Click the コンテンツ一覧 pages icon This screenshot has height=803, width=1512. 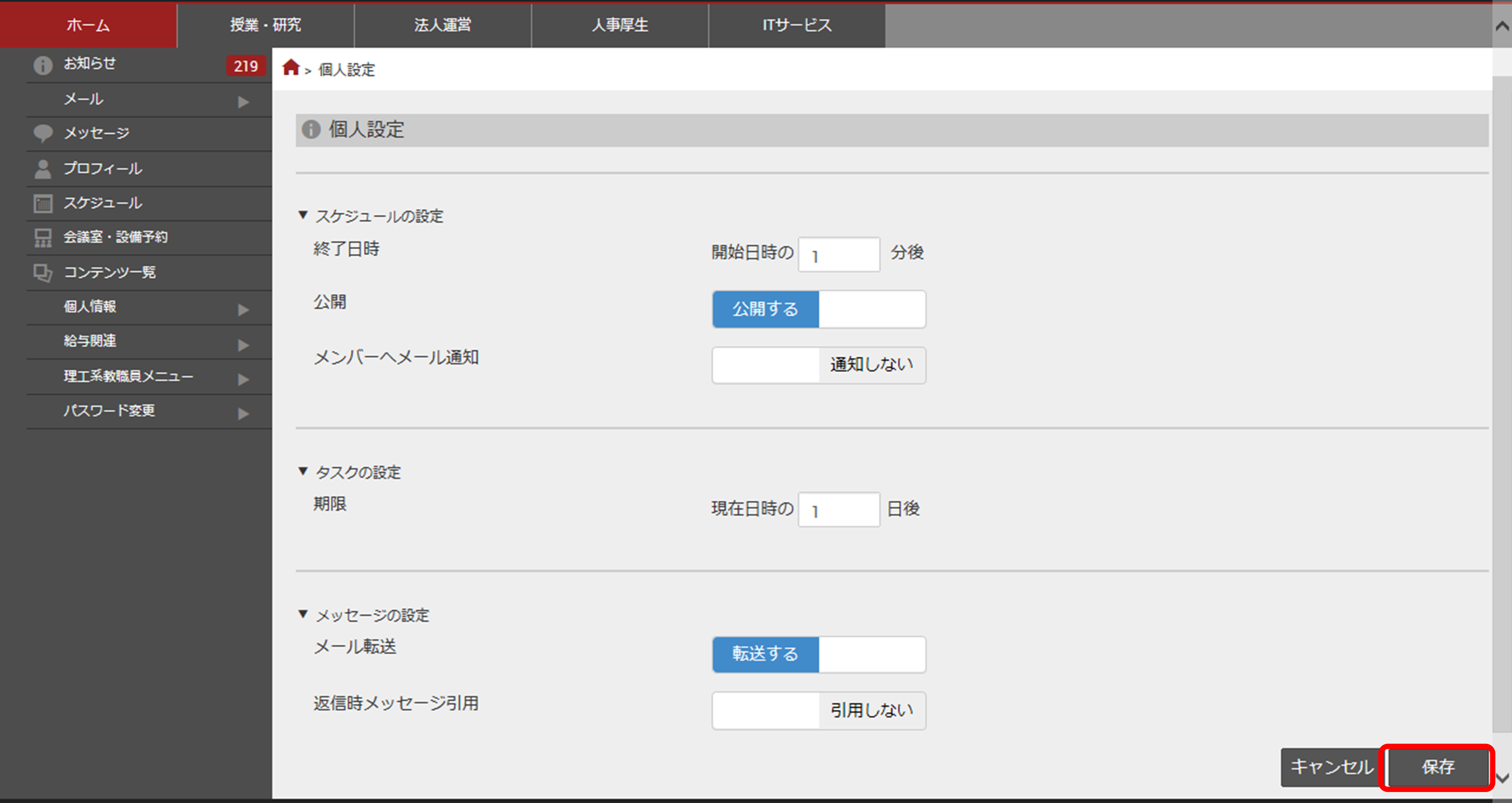[x=43, y=273]
